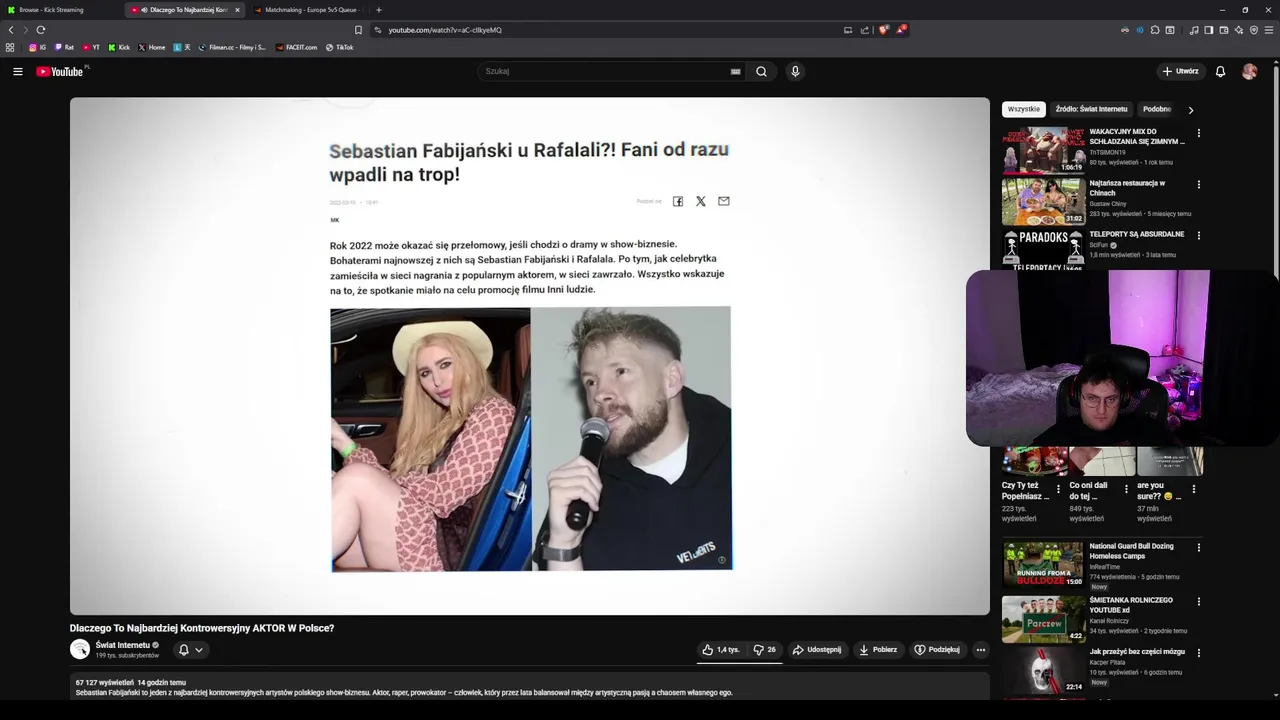Open the Filman.cc bookmark
Viewport: 1280px width, 720px height.
[x=232, y=47]
